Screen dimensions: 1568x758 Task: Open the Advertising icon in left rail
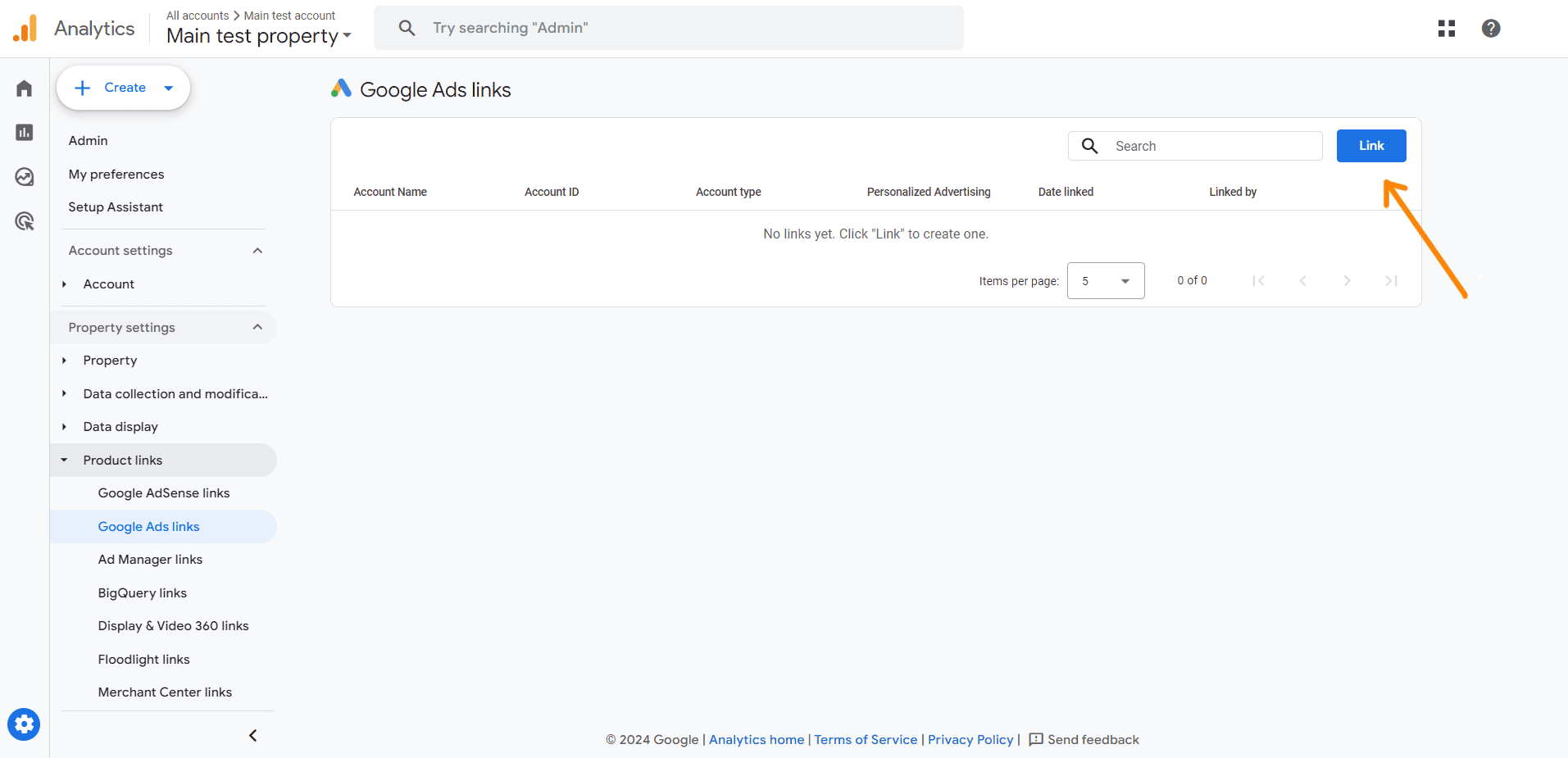25,221
